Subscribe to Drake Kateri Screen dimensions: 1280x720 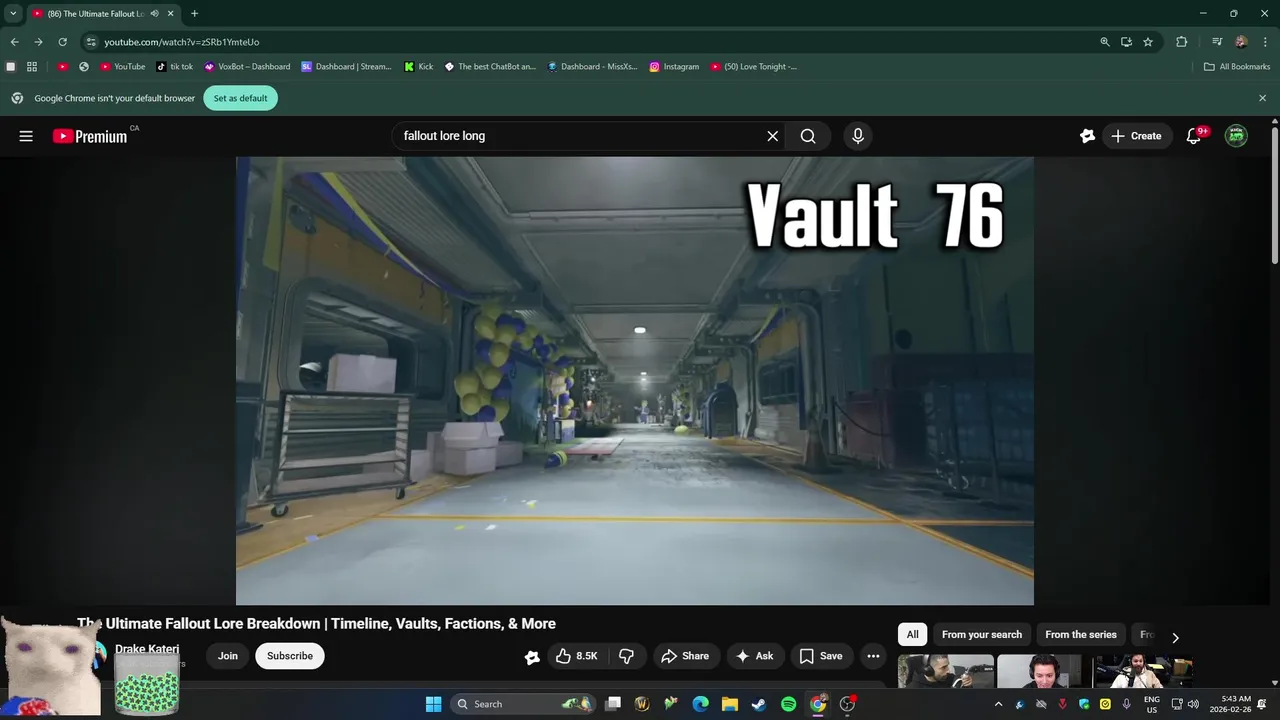[x=290, y=656]
